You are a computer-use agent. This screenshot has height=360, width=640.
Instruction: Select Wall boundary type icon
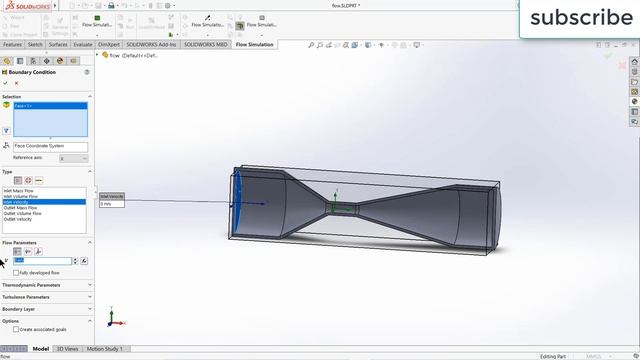point(39,180)
